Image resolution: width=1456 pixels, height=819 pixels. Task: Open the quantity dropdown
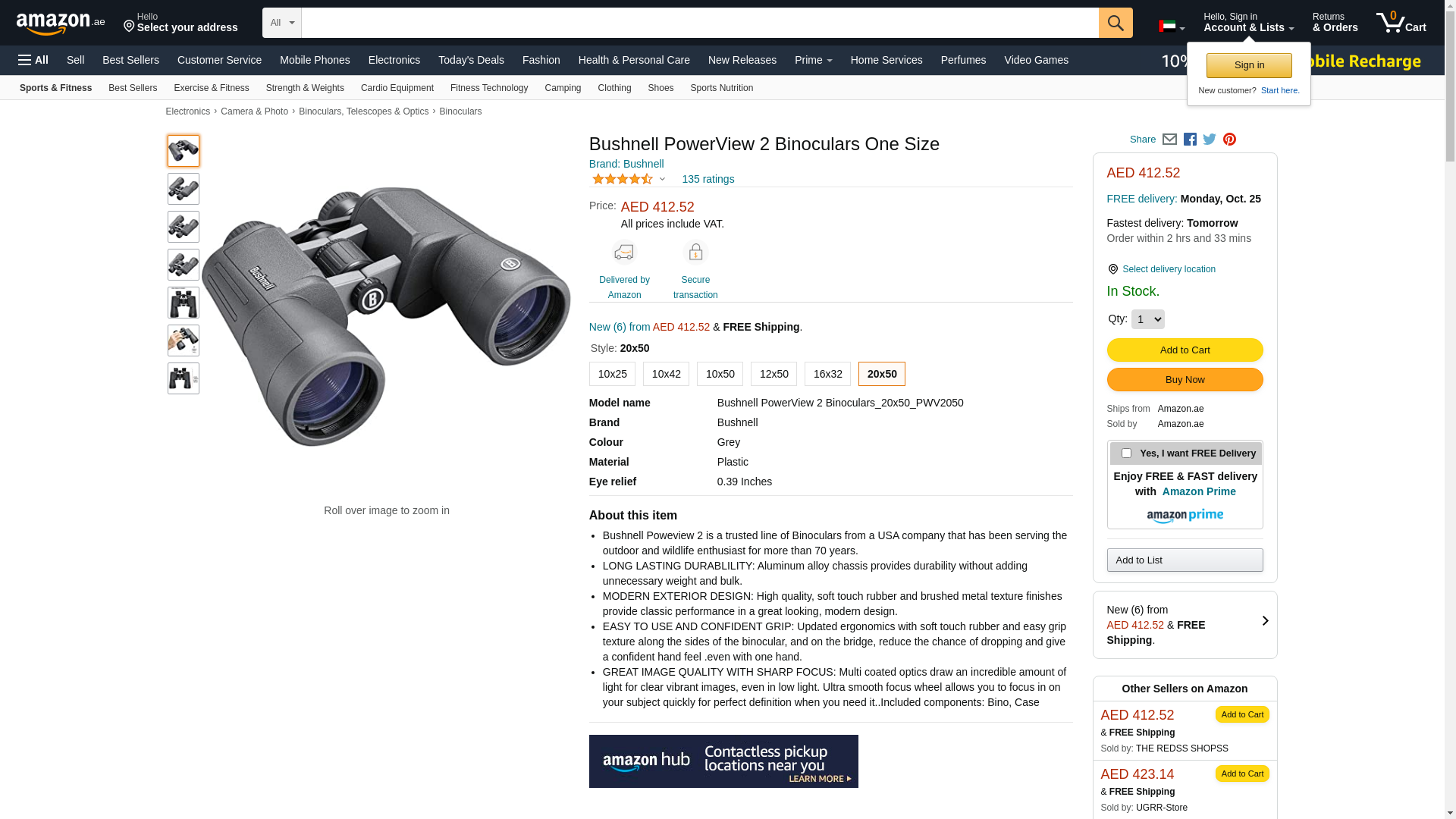pyautogui.click(x=1147, y=319)
